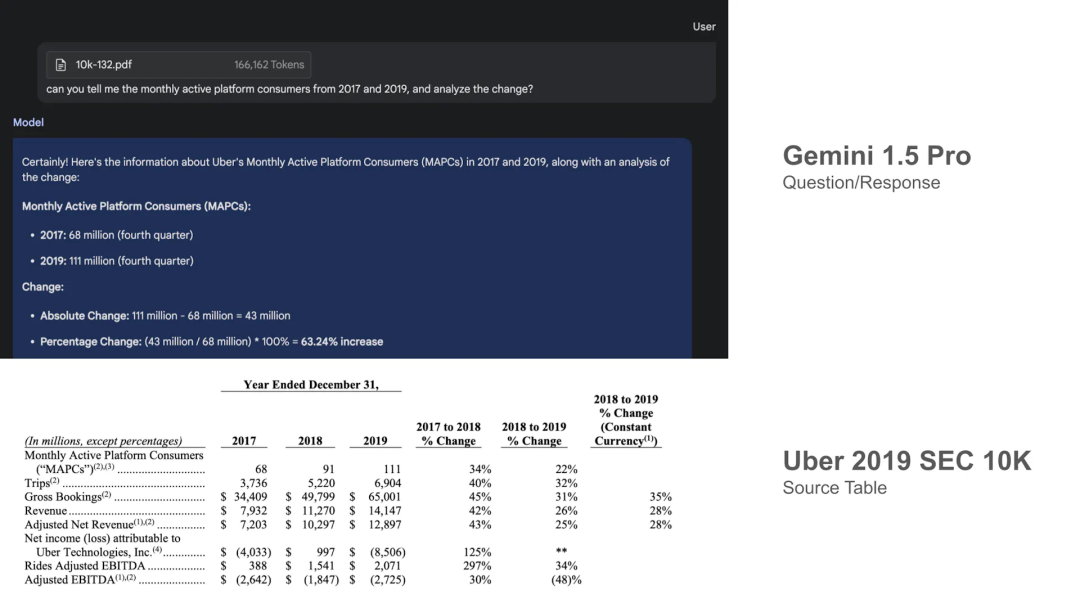Open the 10k-132.pdf attachment
1080x608 pixels.
(x=103, y=65)
